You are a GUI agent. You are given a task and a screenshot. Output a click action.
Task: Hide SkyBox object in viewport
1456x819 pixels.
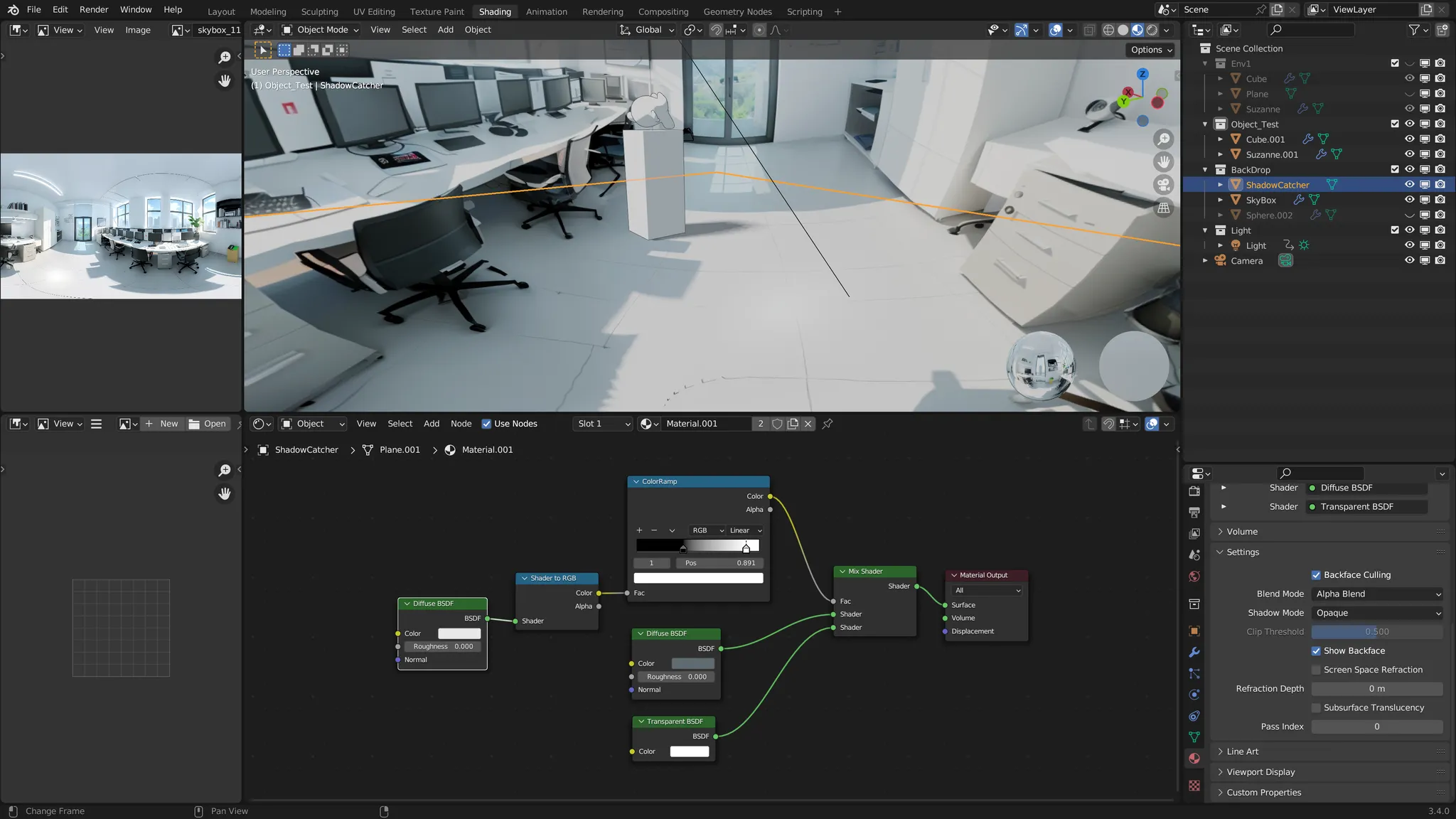pos(1409,200)
